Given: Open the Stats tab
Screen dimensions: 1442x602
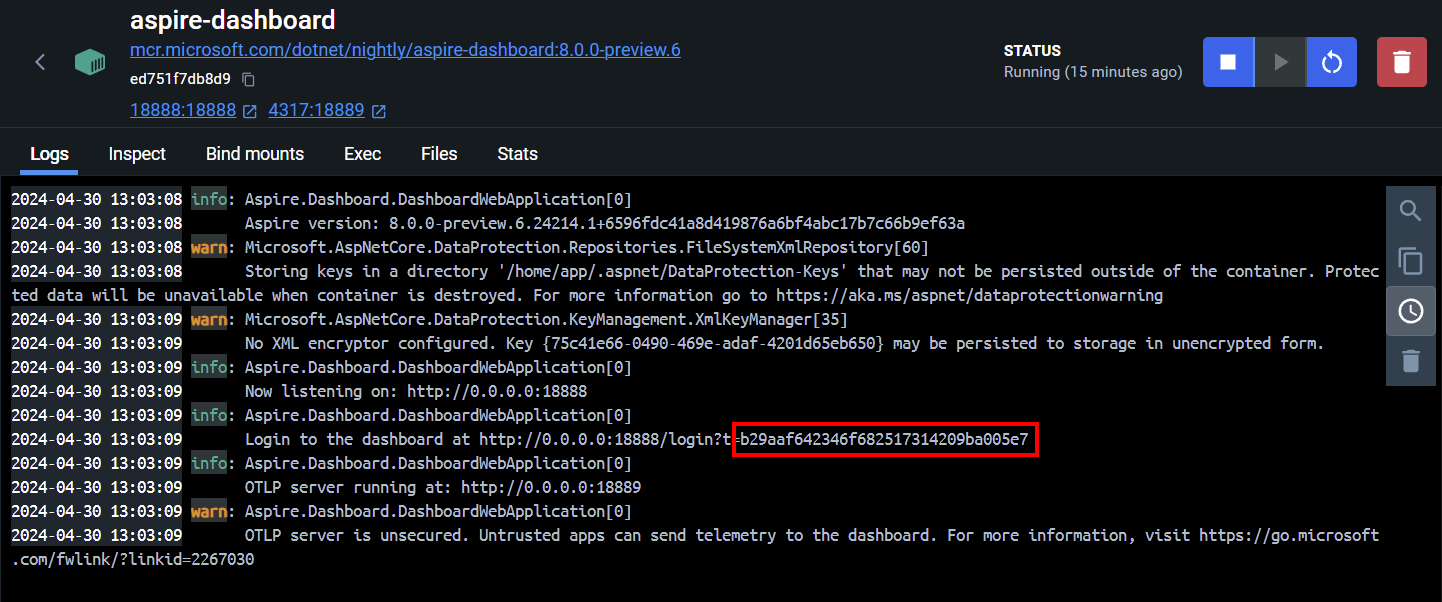Looking at the screenshot, I should coord(517,154).
